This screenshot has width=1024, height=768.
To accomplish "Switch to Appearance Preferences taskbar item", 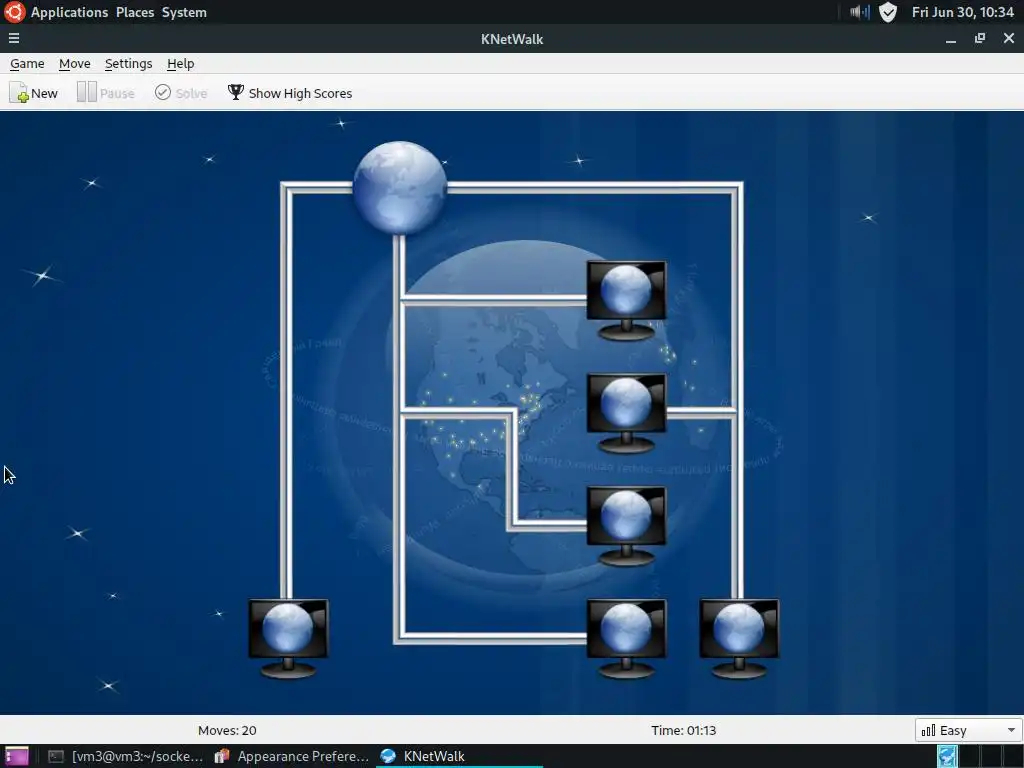I will coord(291,756).
